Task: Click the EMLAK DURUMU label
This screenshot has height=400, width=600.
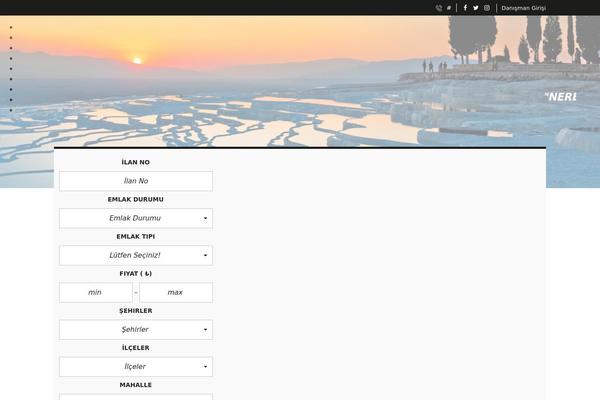Action: pyautogui.click(x=135, y=199)
